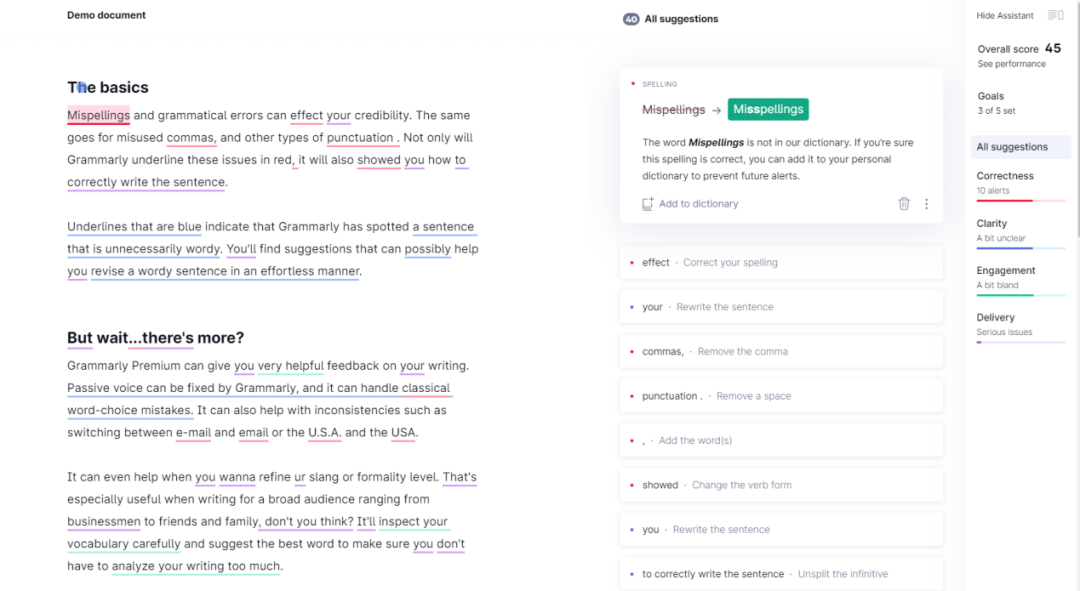Click the underlined word 'Mispellings' in the document
The image size is (1080, 591).
[x=98, y=115]
